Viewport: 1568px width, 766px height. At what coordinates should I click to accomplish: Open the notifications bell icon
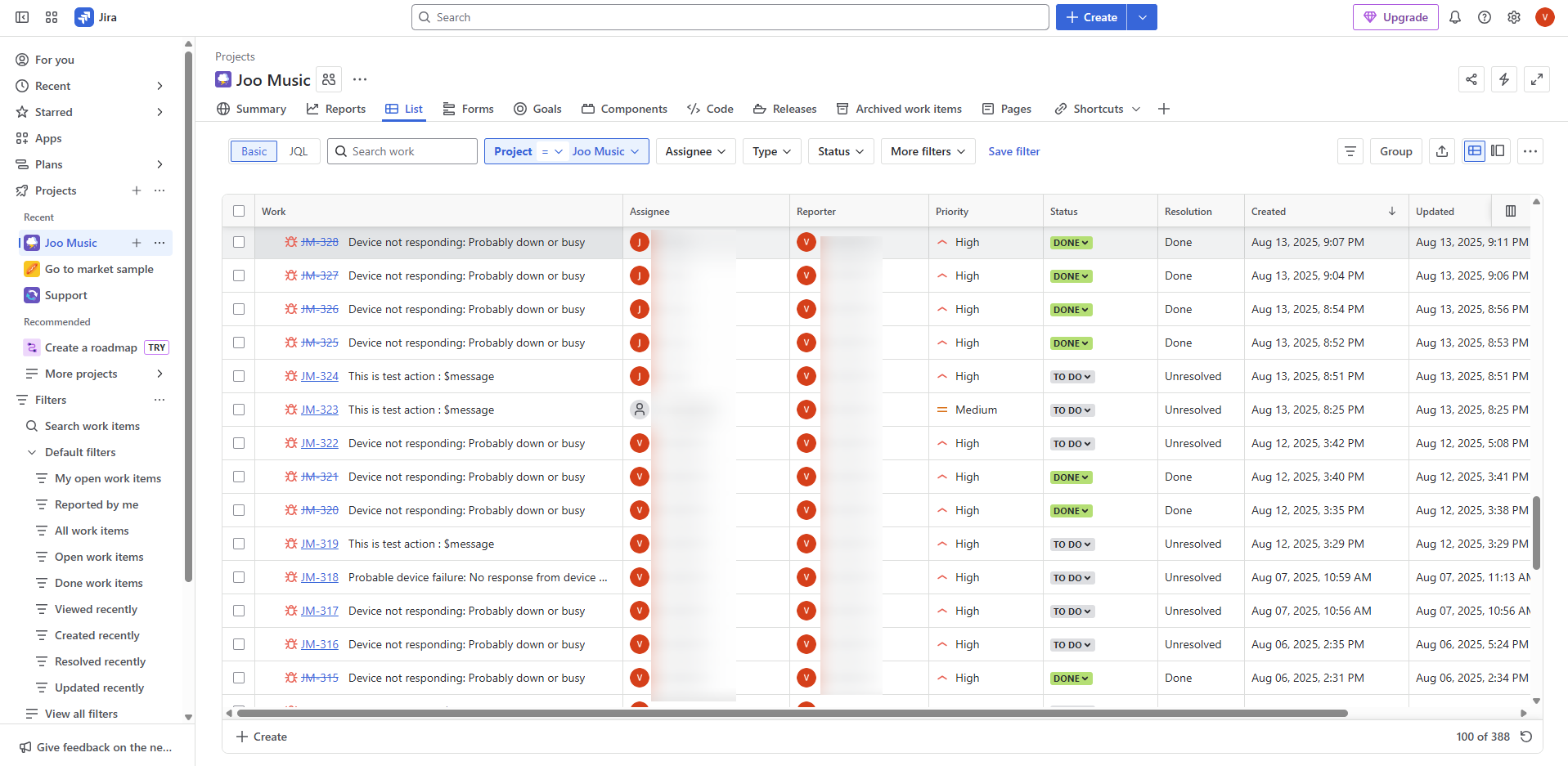[x=1454, y=17]
